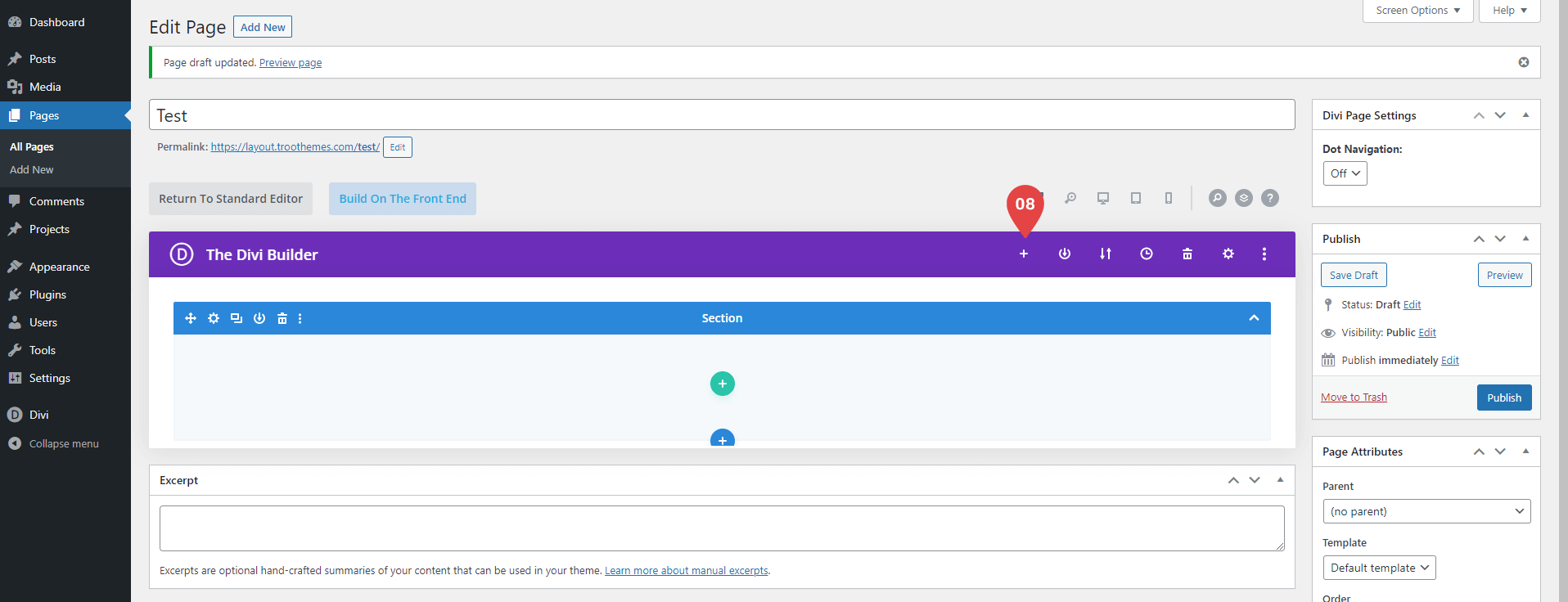Viewport: 1568px width, 602px height.
Task: Click Return To Standard Editor button
Action: tap(231, 199)
